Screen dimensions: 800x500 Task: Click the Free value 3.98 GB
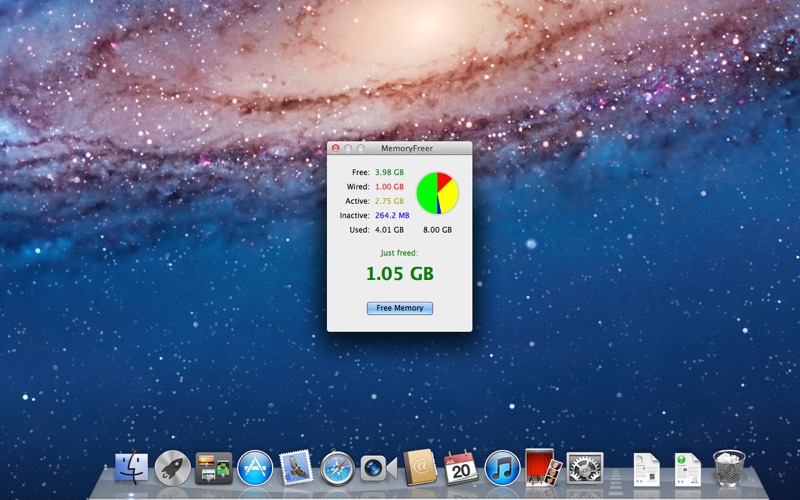coord(389,172)
